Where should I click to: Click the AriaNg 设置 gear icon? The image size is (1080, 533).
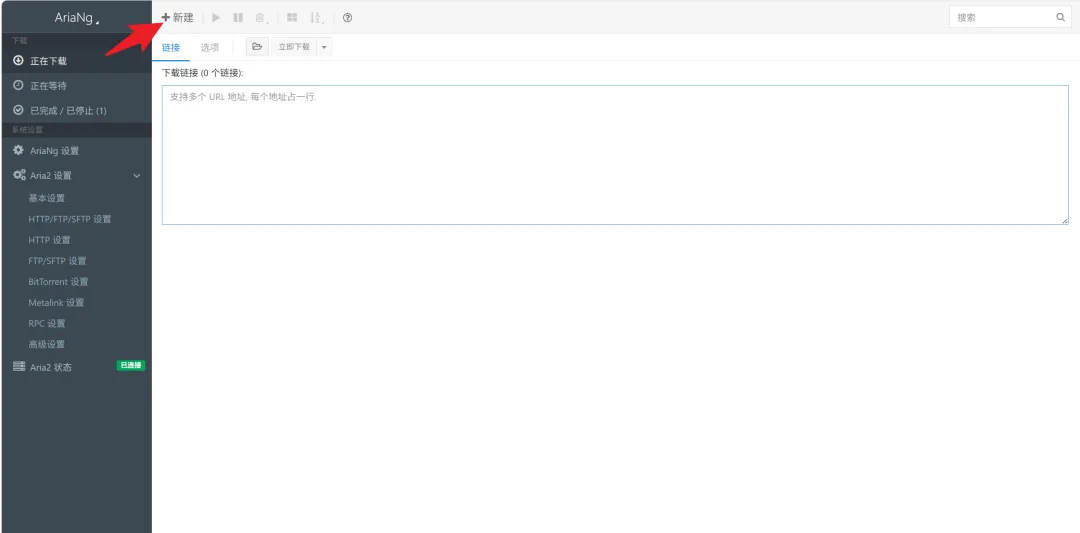tap(19, 150)
